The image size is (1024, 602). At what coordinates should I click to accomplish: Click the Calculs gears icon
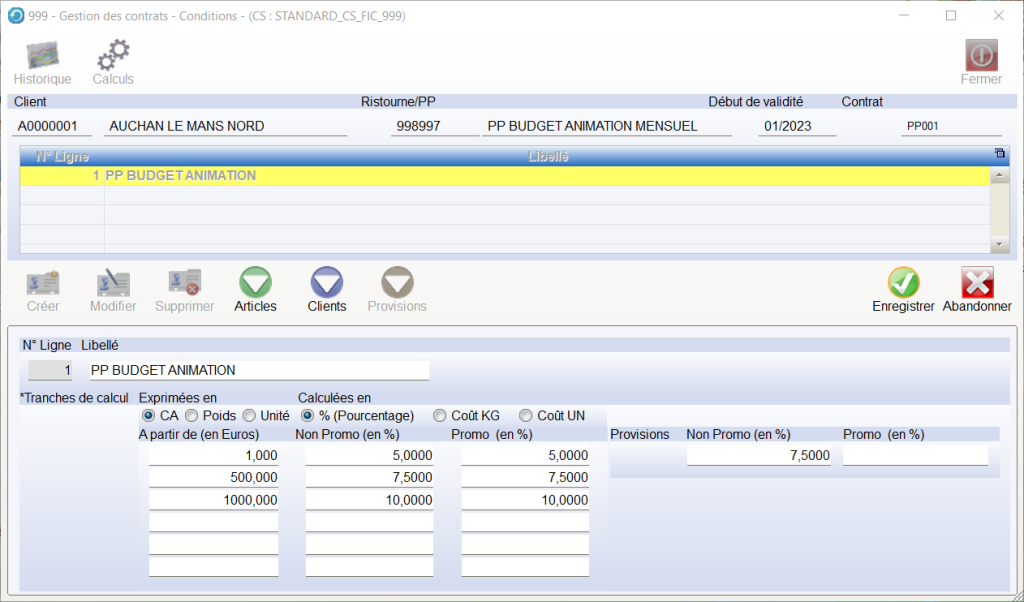point(113,56)
